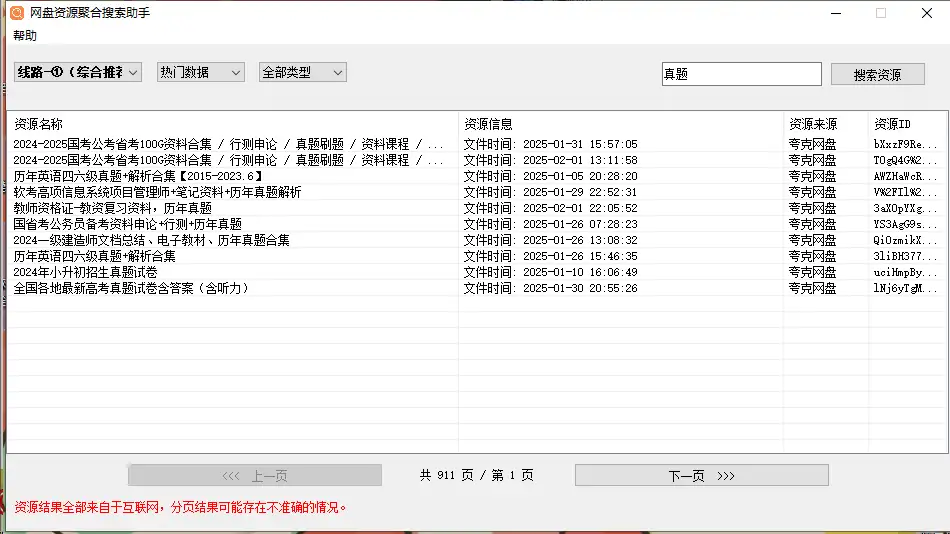Screen dimensions: 950x534
Task: Select the 2024年小升初招生真题试卷 row
Action: pyautogui.click(x=85, y=272)
